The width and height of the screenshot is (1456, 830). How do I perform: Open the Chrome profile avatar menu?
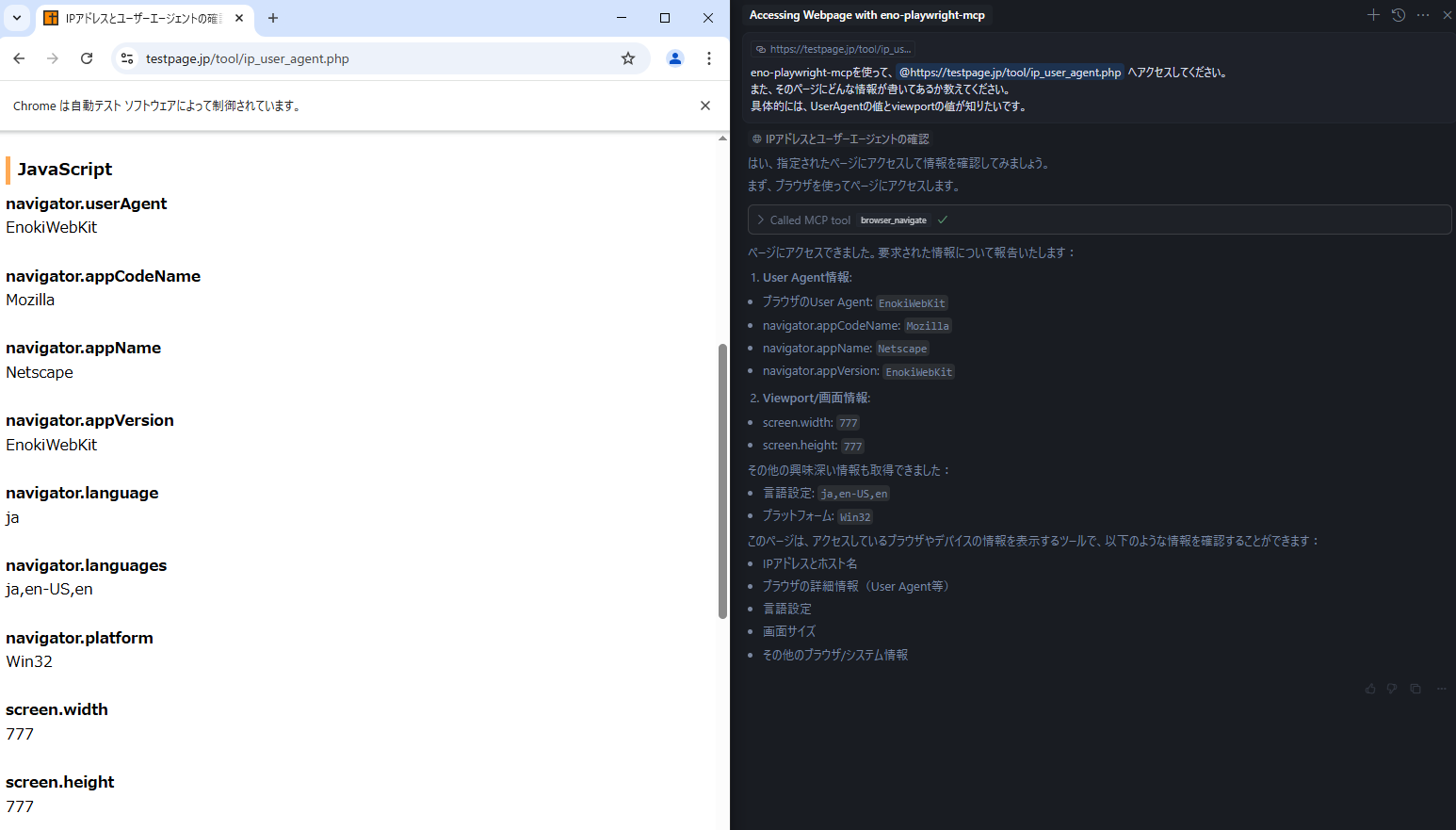click(x=675, y=58)
